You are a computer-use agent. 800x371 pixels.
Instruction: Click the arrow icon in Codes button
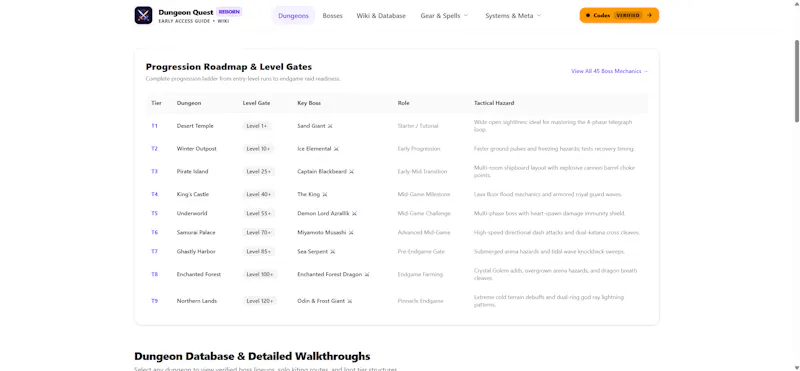[649, 15]
